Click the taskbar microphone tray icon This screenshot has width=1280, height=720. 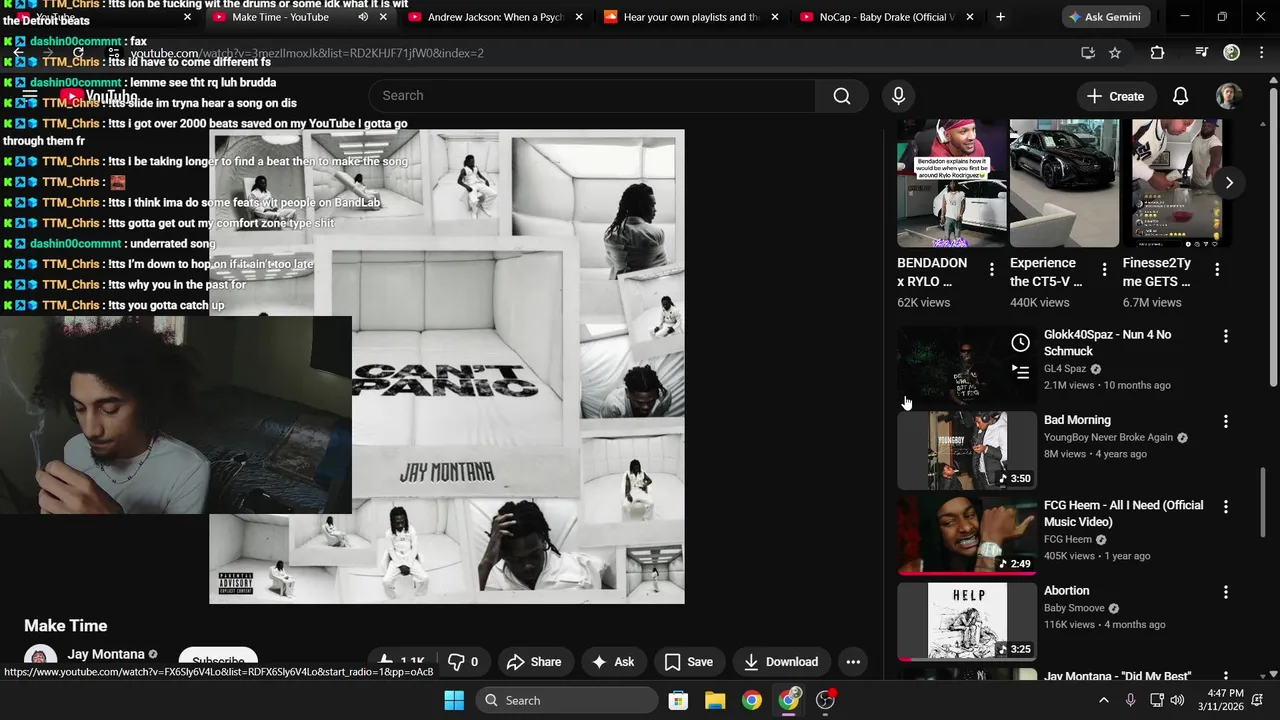point(1131,700)
